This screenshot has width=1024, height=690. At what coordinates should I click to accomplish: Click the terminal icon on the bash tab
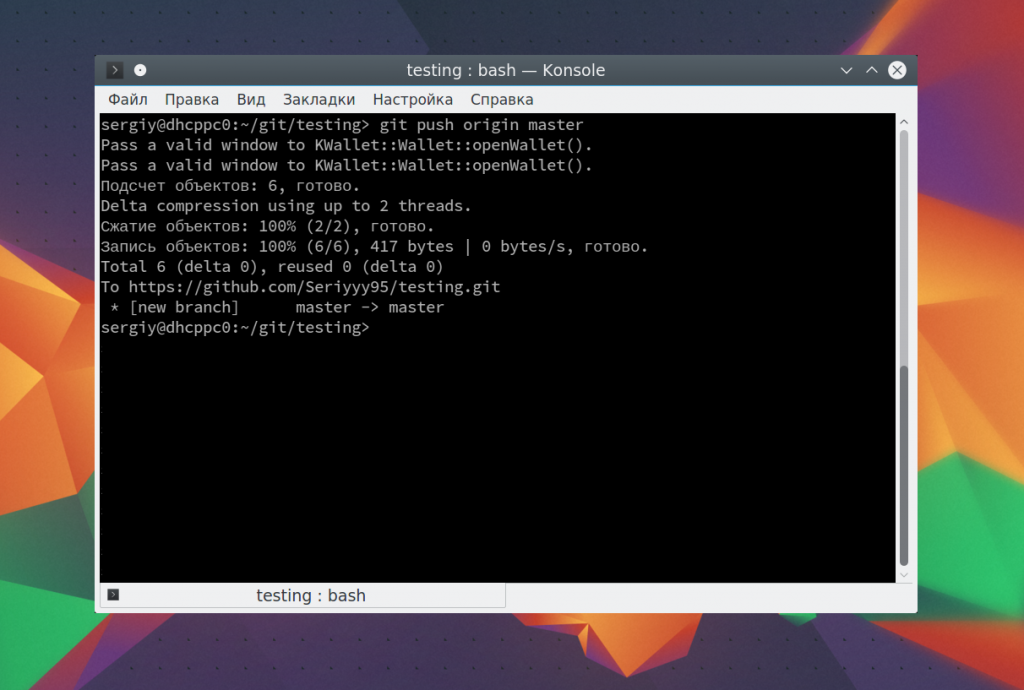(x=113, y=595)
